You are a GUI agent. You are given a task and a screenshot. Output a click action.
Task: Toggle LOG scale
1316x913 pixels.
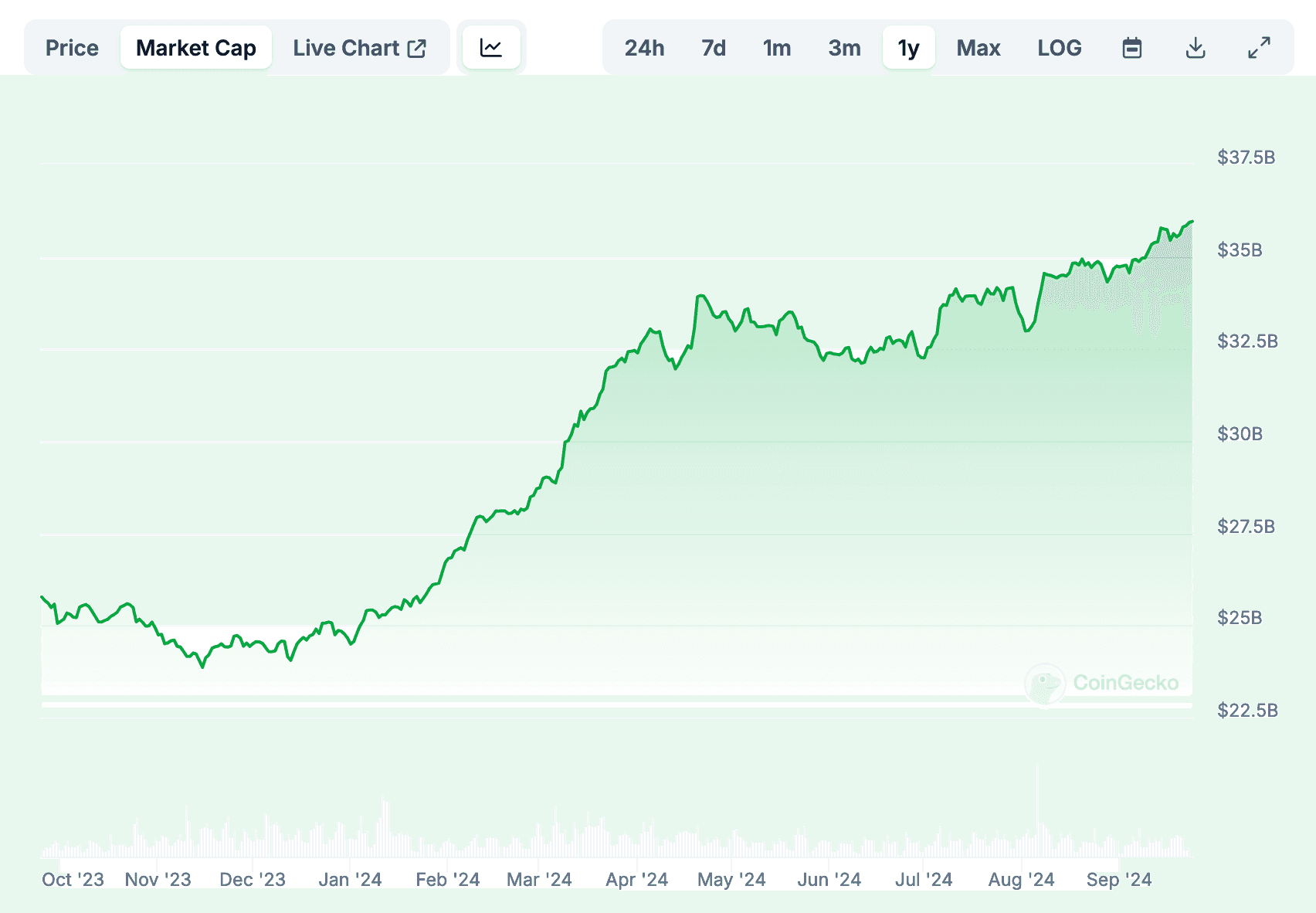[x=1060, y=48]
